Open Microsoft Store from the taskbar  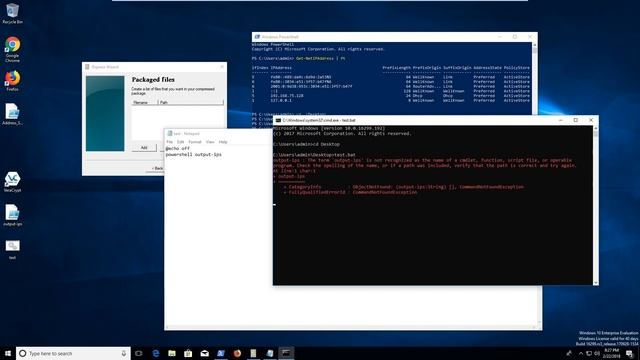tap(188, 353)
